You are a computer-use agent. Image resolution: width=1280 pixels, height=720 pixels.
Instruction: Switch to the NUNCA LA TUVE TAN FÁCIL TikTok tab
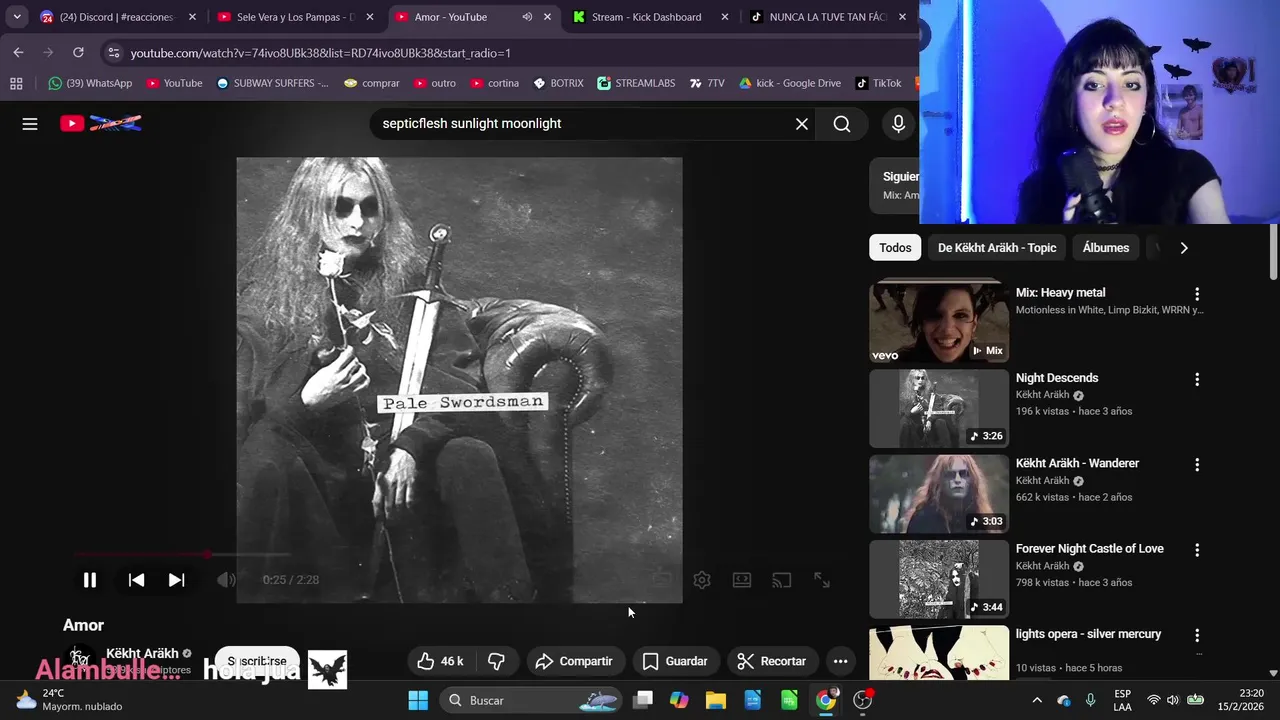point(828,17)
